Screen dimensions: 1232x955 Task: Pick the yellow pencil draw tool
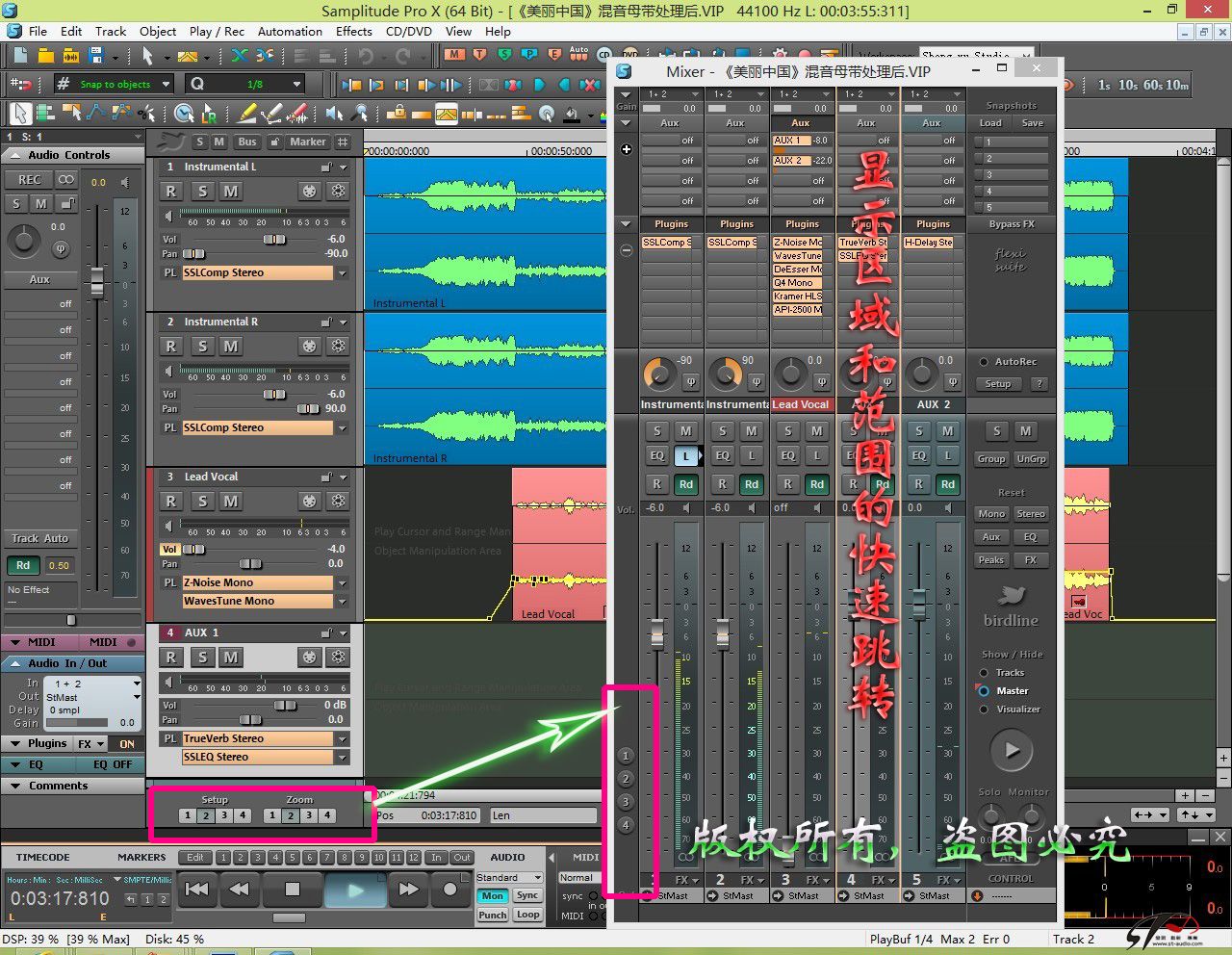(x=247, y=114)
